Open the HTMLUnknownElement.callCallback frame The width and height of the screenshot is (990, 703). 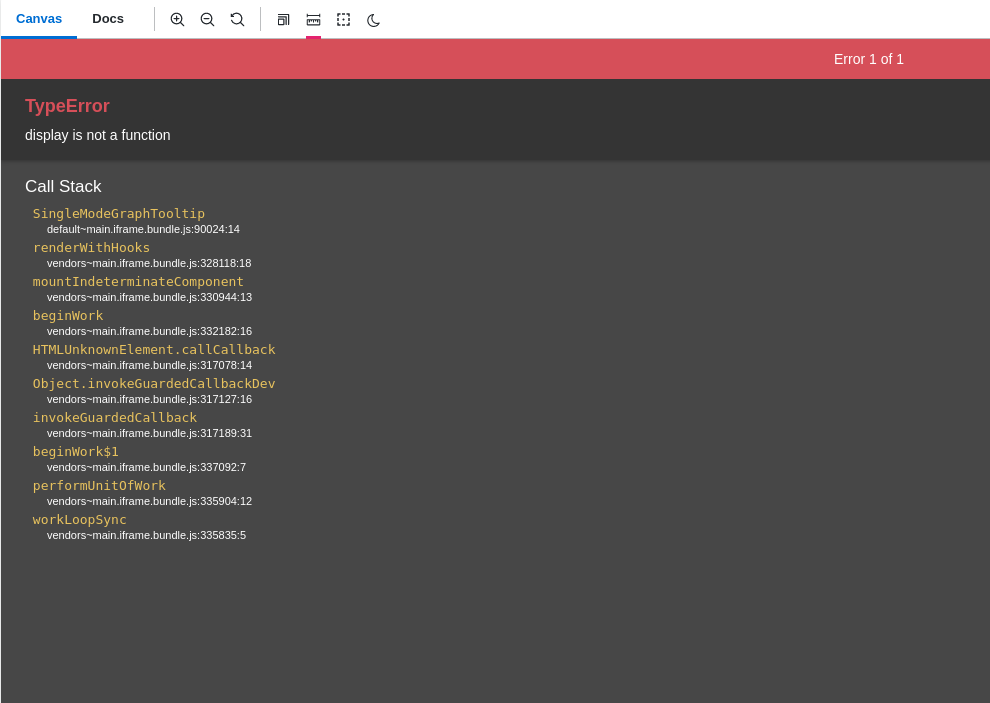tap(154, 349)
